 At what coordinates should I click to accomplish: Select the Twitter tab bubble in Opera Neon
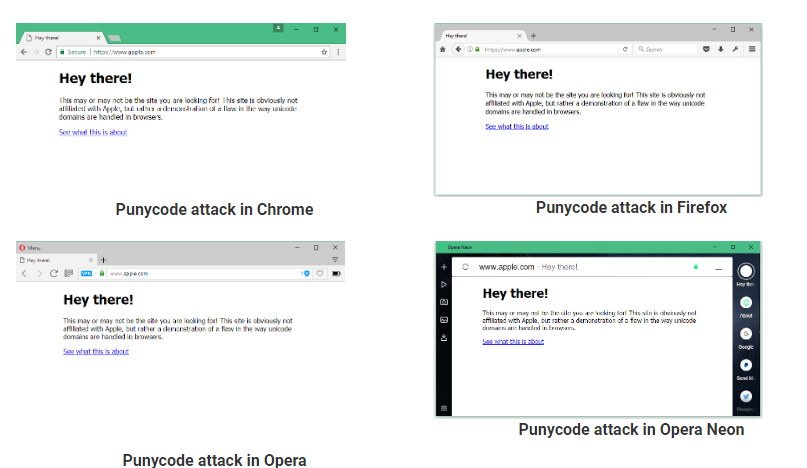click(746, 396)
